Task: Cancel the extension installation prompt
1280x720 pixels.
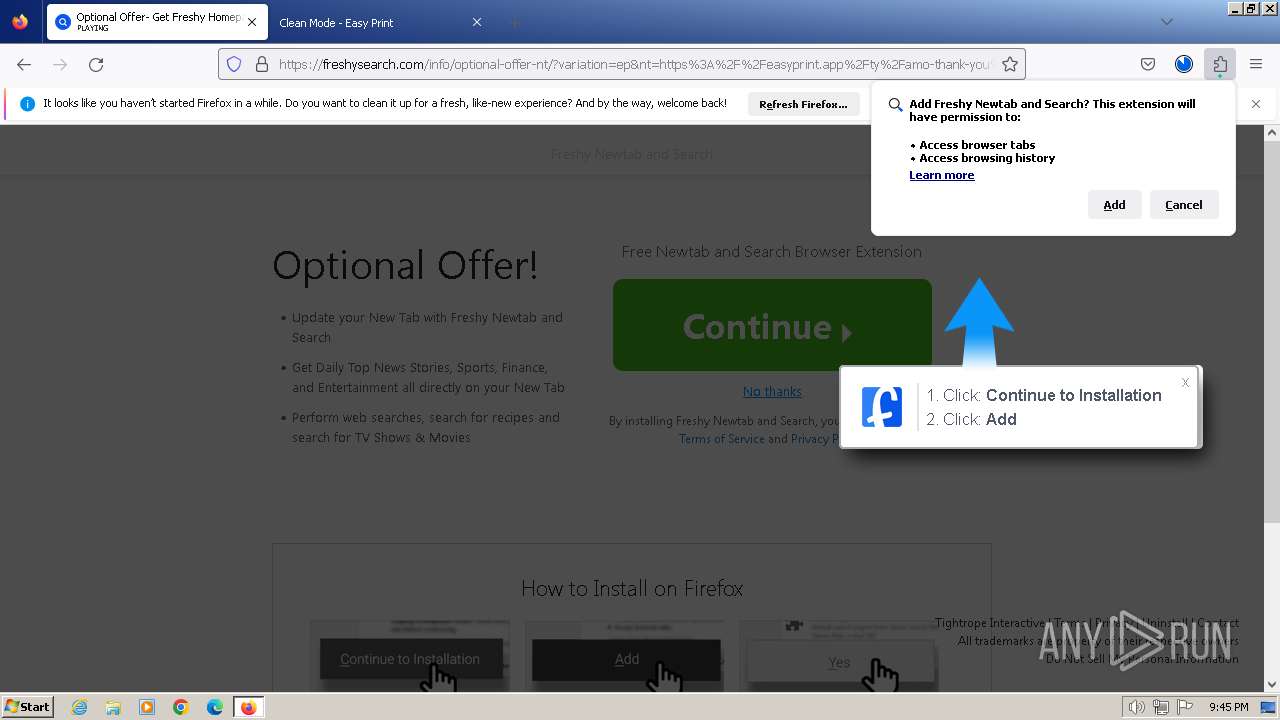Action: tap(1184, 204)
